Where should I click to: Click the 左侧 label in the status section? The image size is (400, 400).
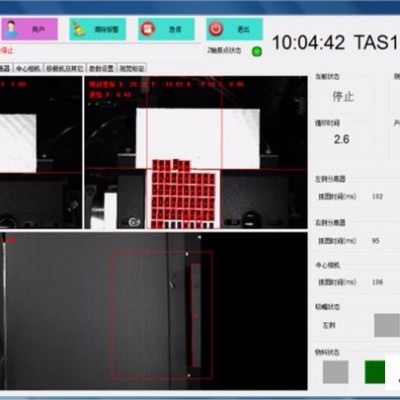click(329, 325)
